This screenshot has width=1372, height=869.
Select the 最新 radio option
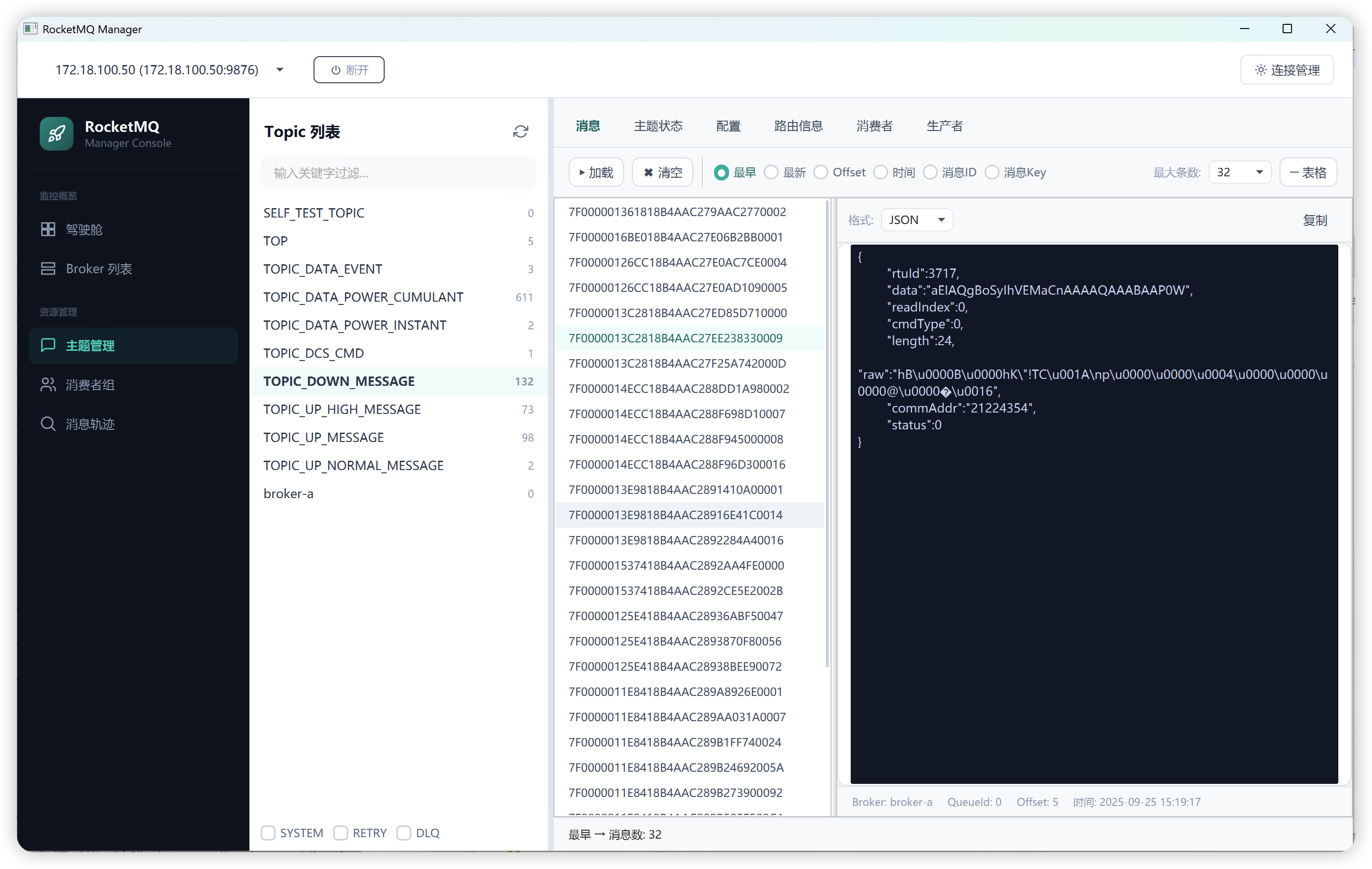pyautogui.click(x=770, y=173)
